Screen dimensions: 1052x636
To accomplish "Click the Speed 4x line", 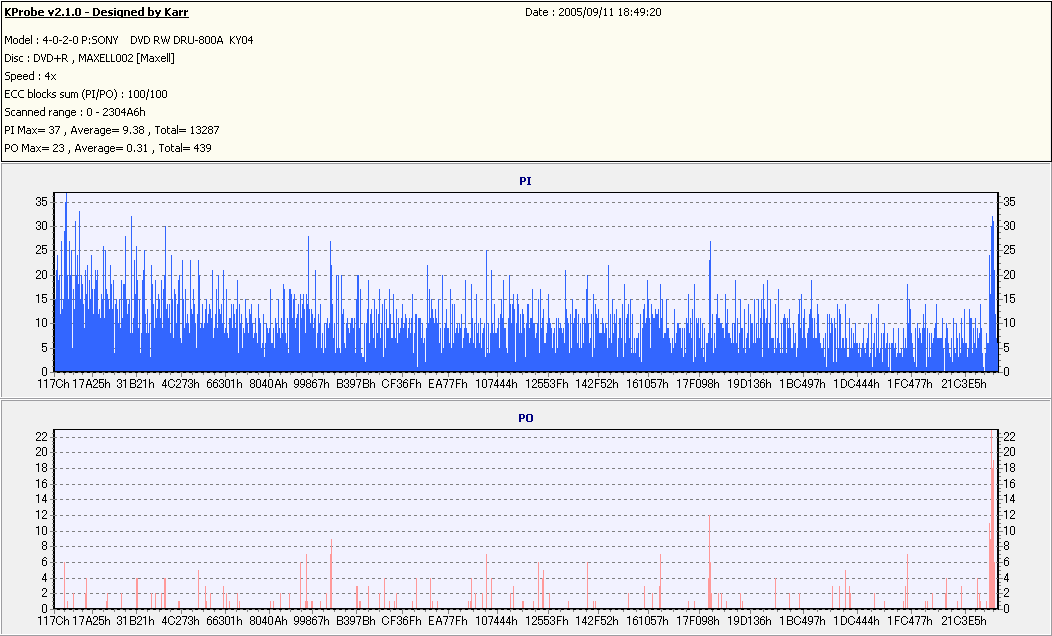I will 30,76.
